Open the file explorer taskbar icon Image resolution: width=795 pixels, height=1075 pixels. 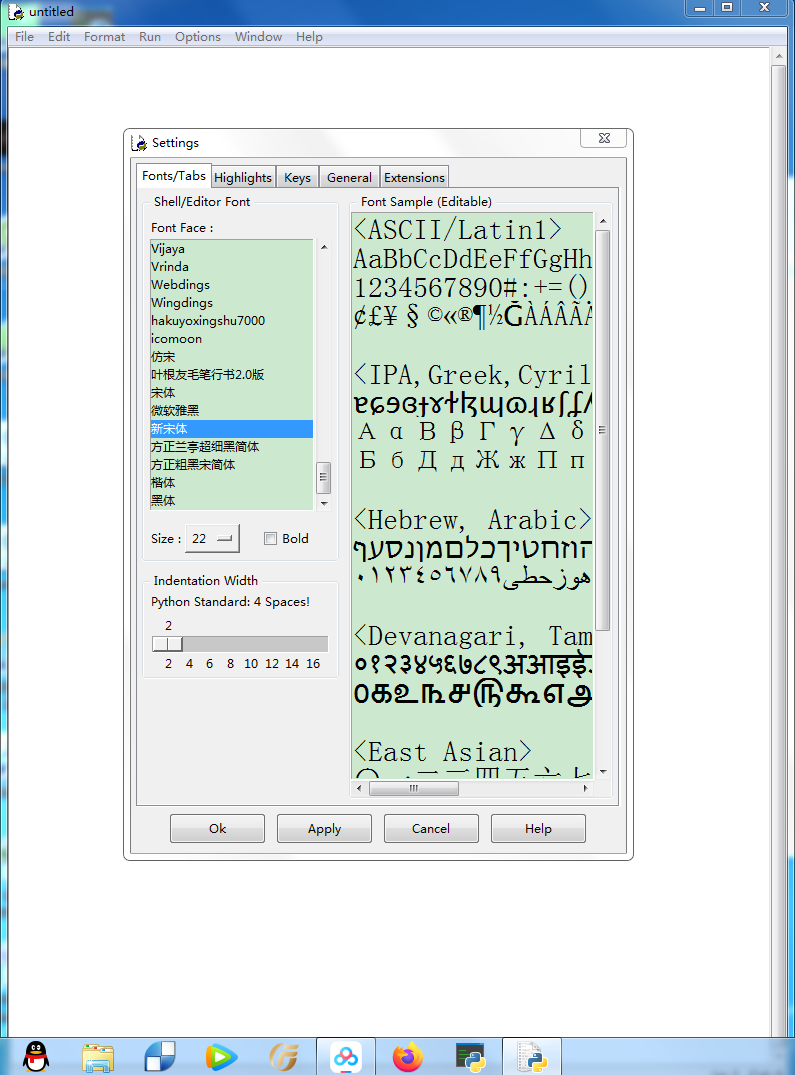[98, 1056]
